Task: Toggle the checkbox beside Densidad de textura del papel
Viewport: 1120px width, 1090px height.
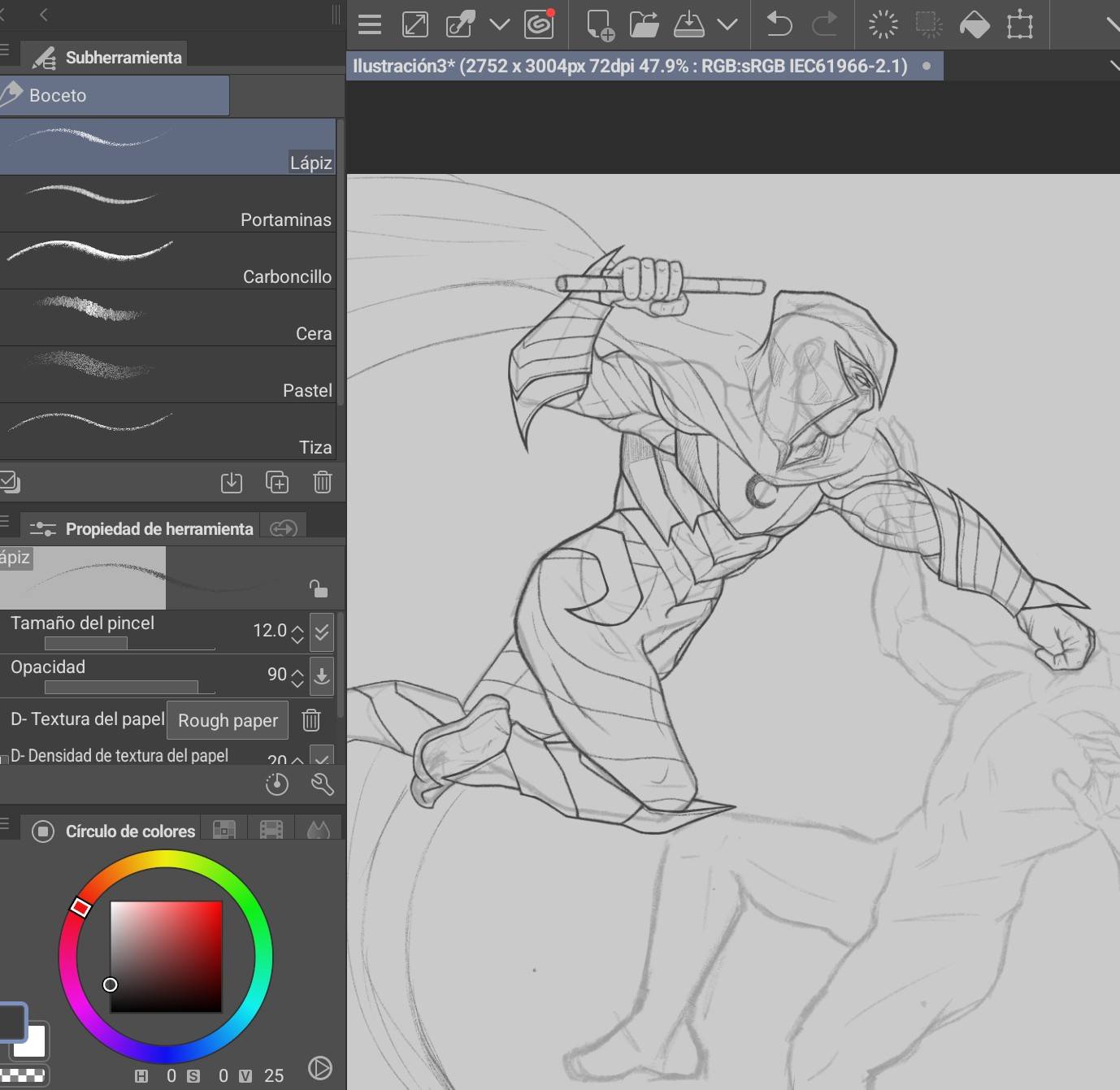Action: coord(4,759)
